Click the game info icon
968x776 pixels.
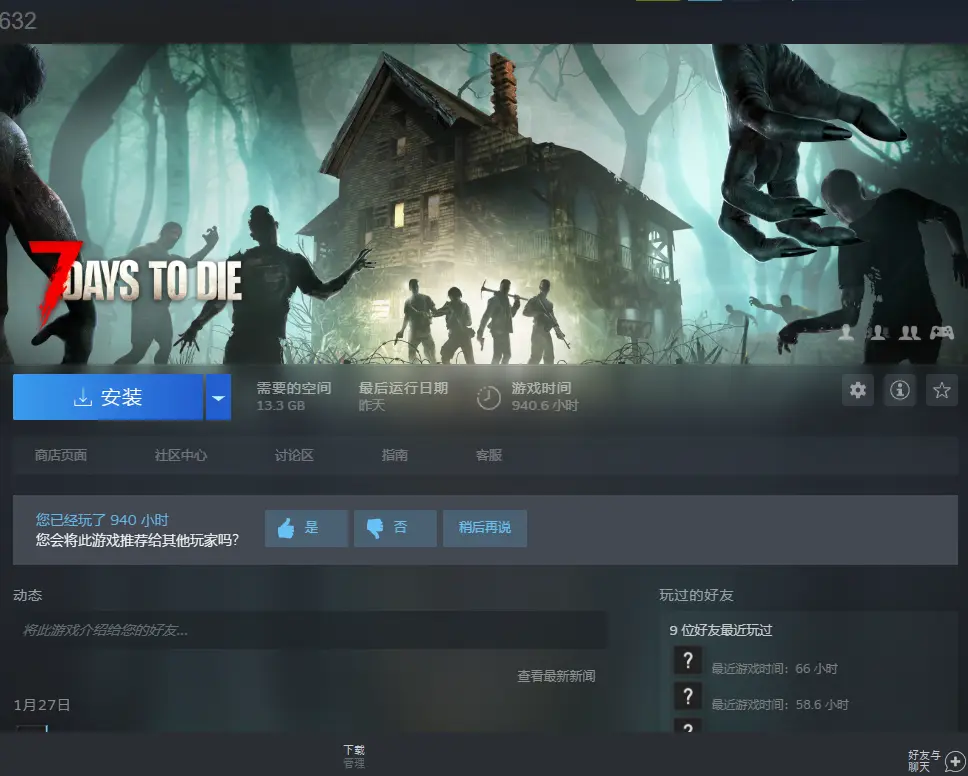coord(899,390)
